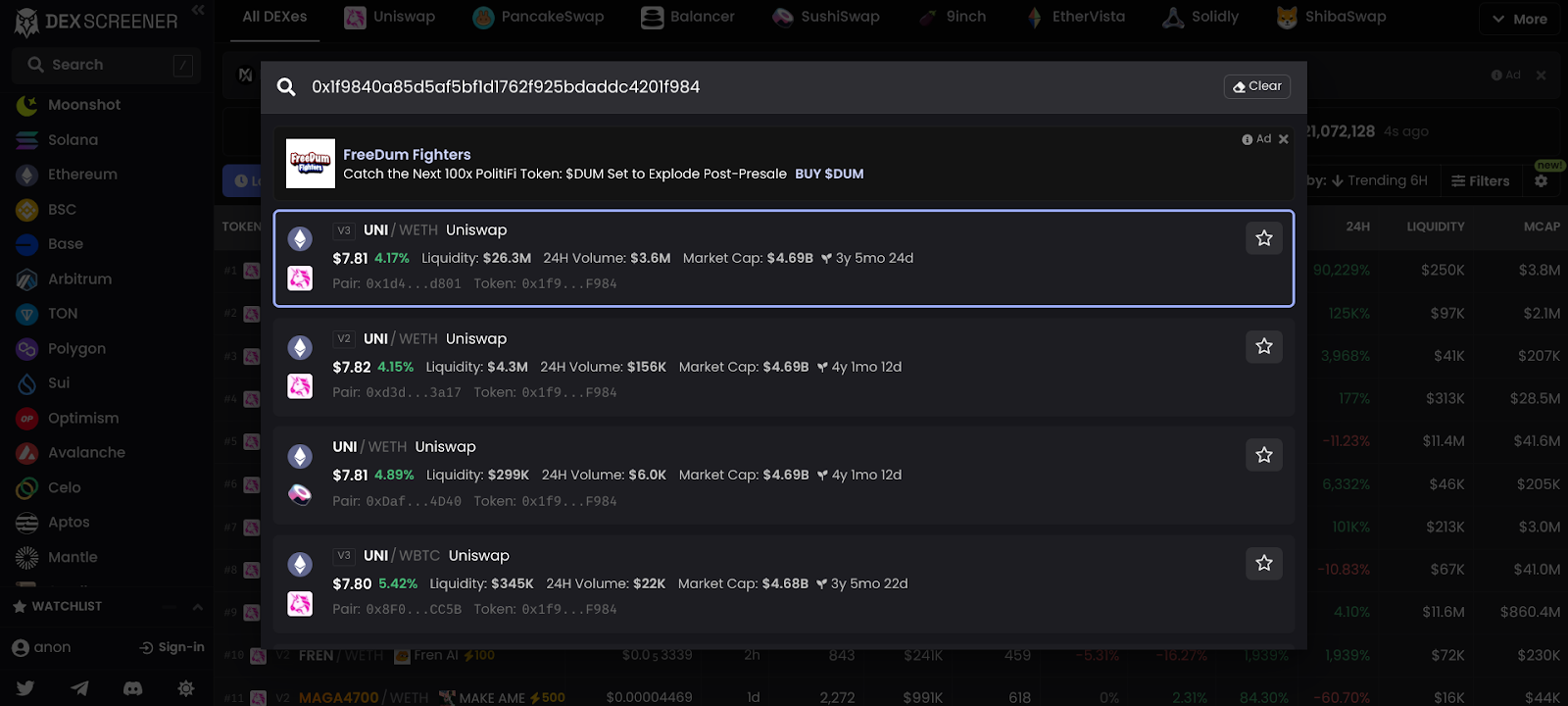Switch to the PancakeSwap tab

pyautogui.click(x=538, y=18)
